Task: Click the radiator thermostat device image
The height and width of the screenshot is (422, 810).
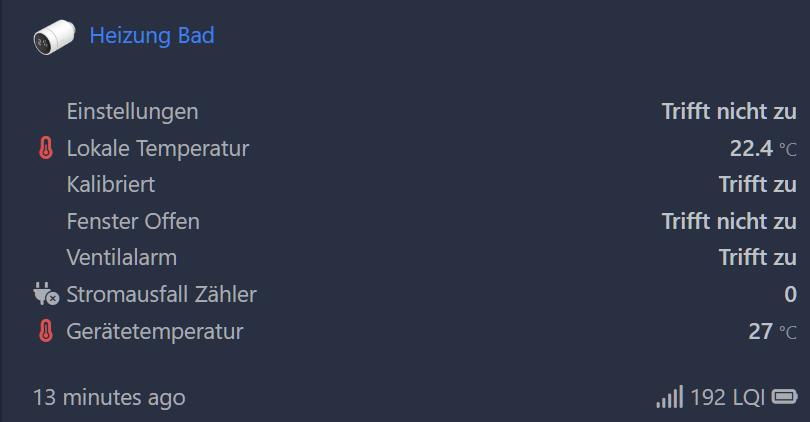Action: pyautogui.click(x=54, y=37)
